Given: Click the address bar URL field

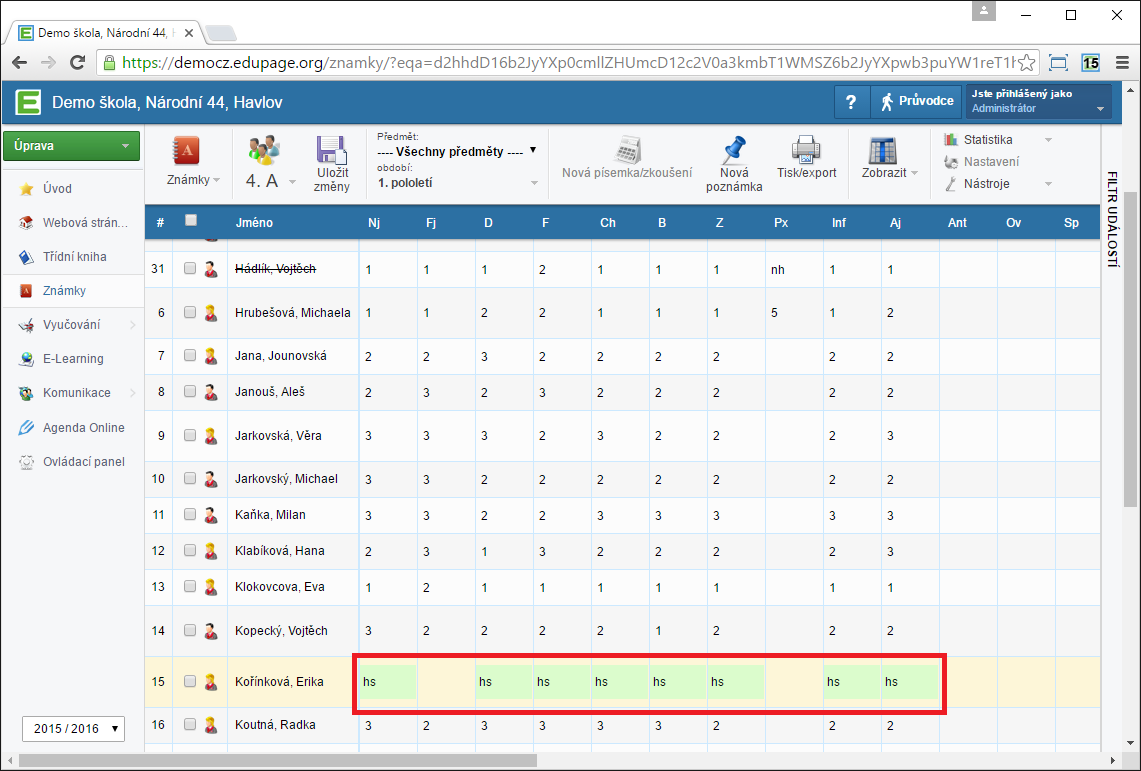Looking at the screenshot, I should pyautogui.click(x=568, y=63).
